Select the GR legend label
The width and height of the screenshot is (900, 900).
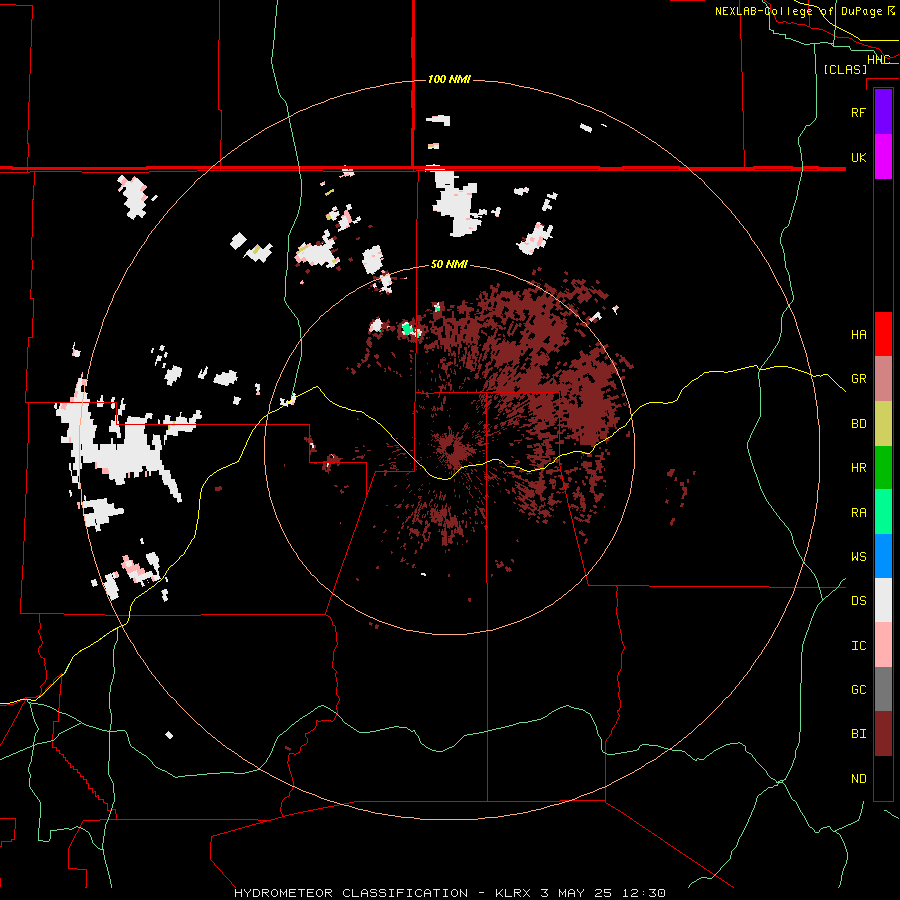858,379
